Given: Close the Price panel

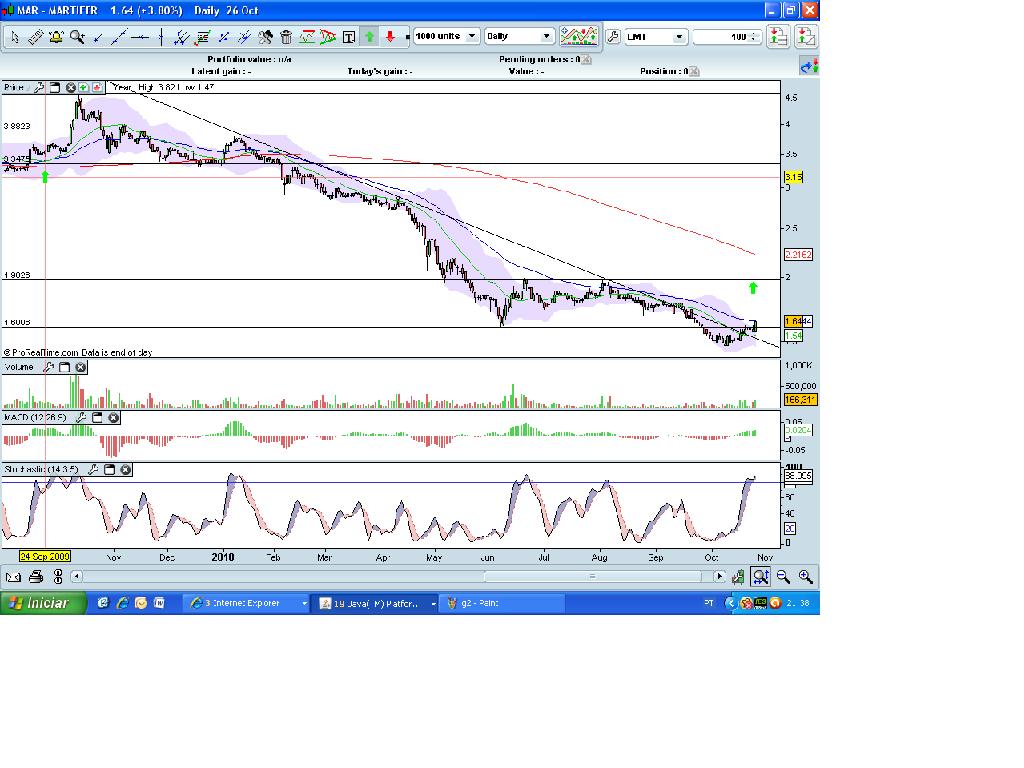Looking at the screenshot, I should [71, 88].
